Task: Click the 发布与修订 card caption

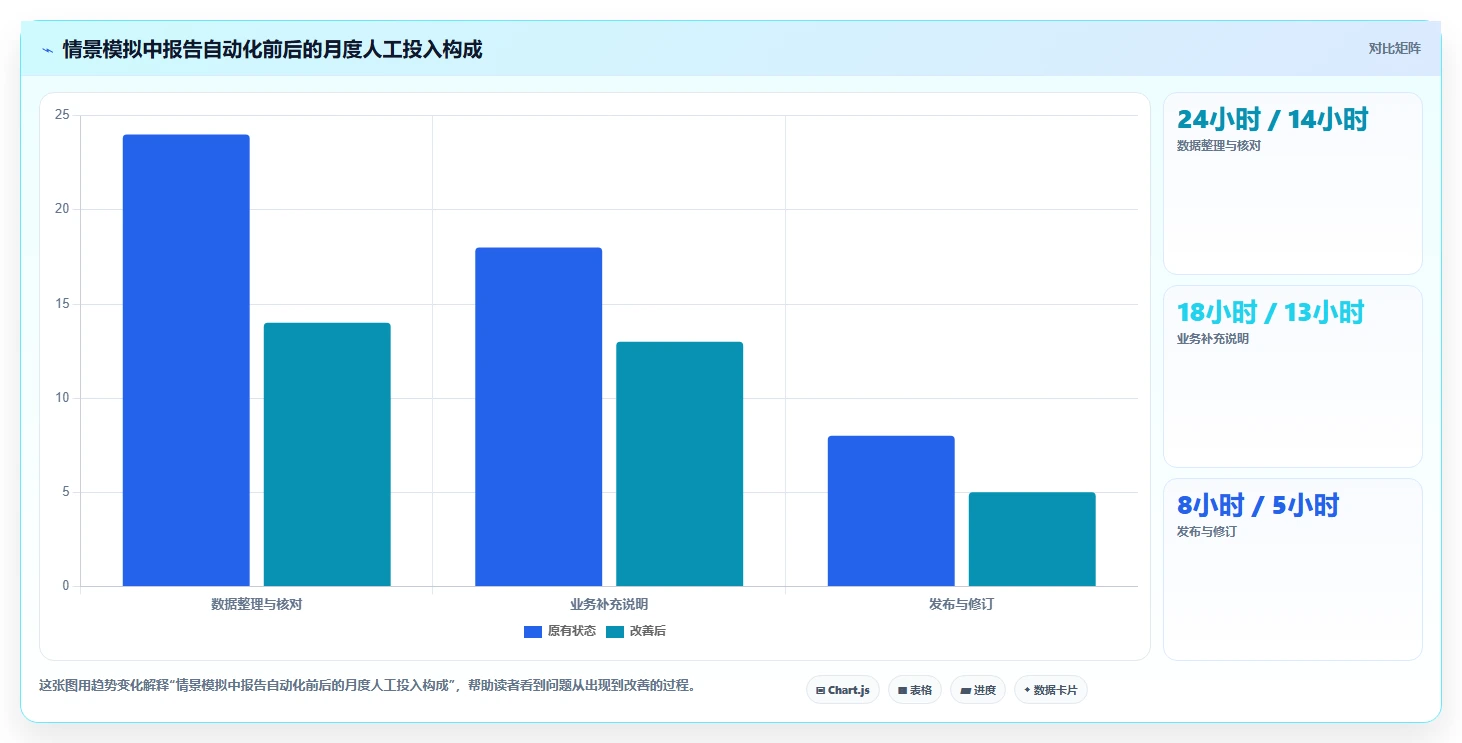Action: pos(1207,532)
